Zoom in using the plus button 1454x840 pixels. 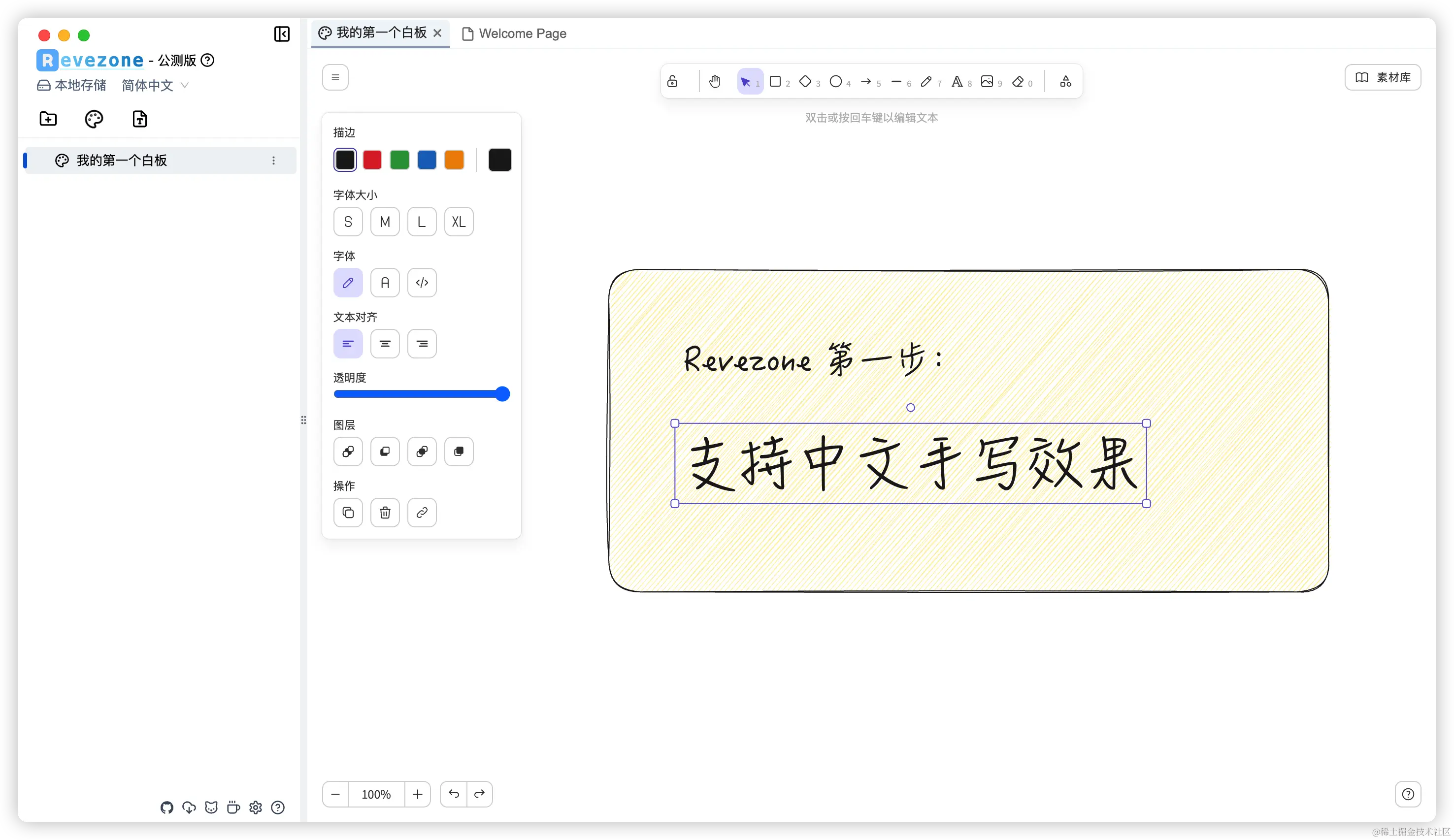[x=418, y=794]
